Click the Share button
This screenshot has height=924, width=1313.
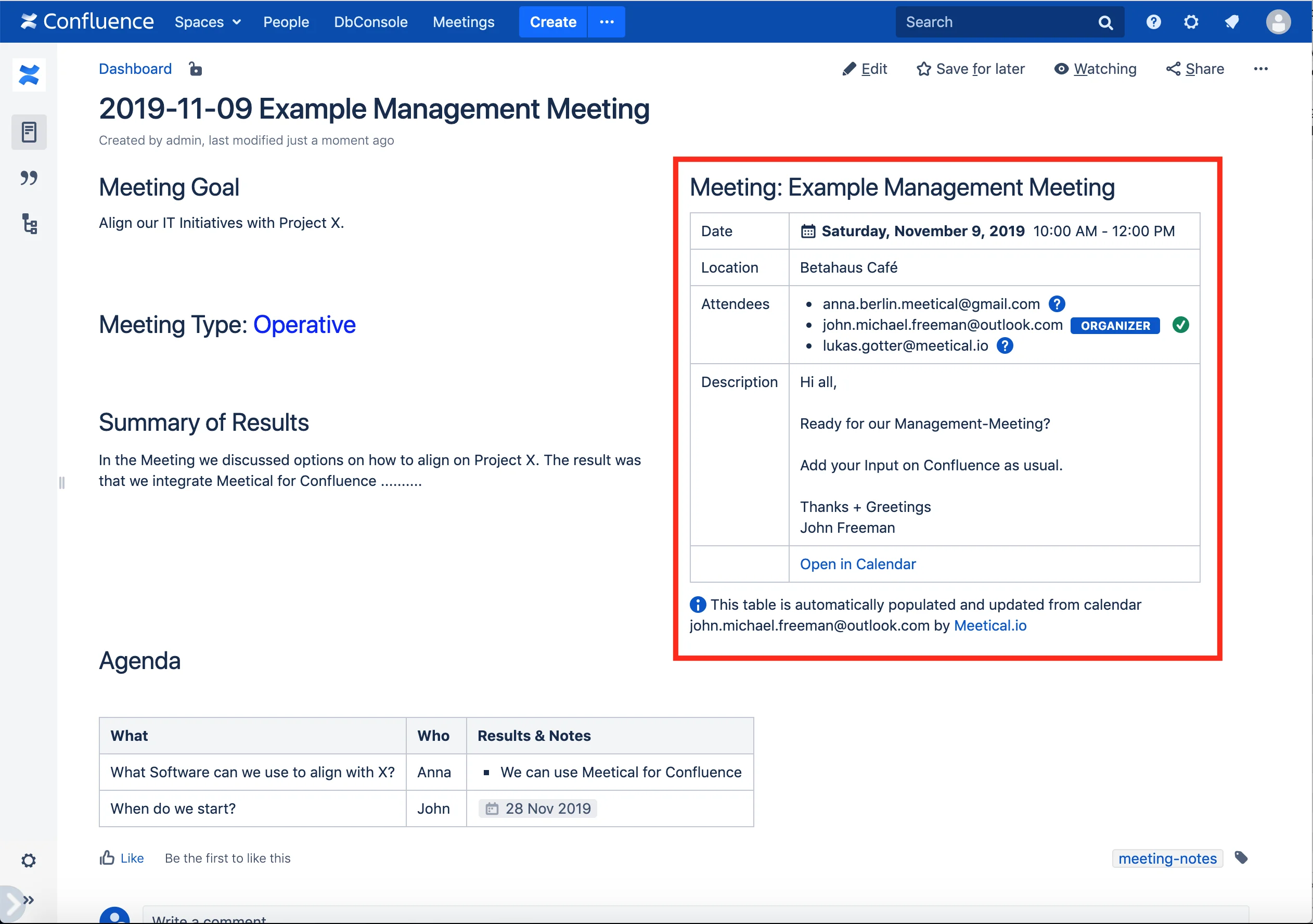click(1195, 69)
